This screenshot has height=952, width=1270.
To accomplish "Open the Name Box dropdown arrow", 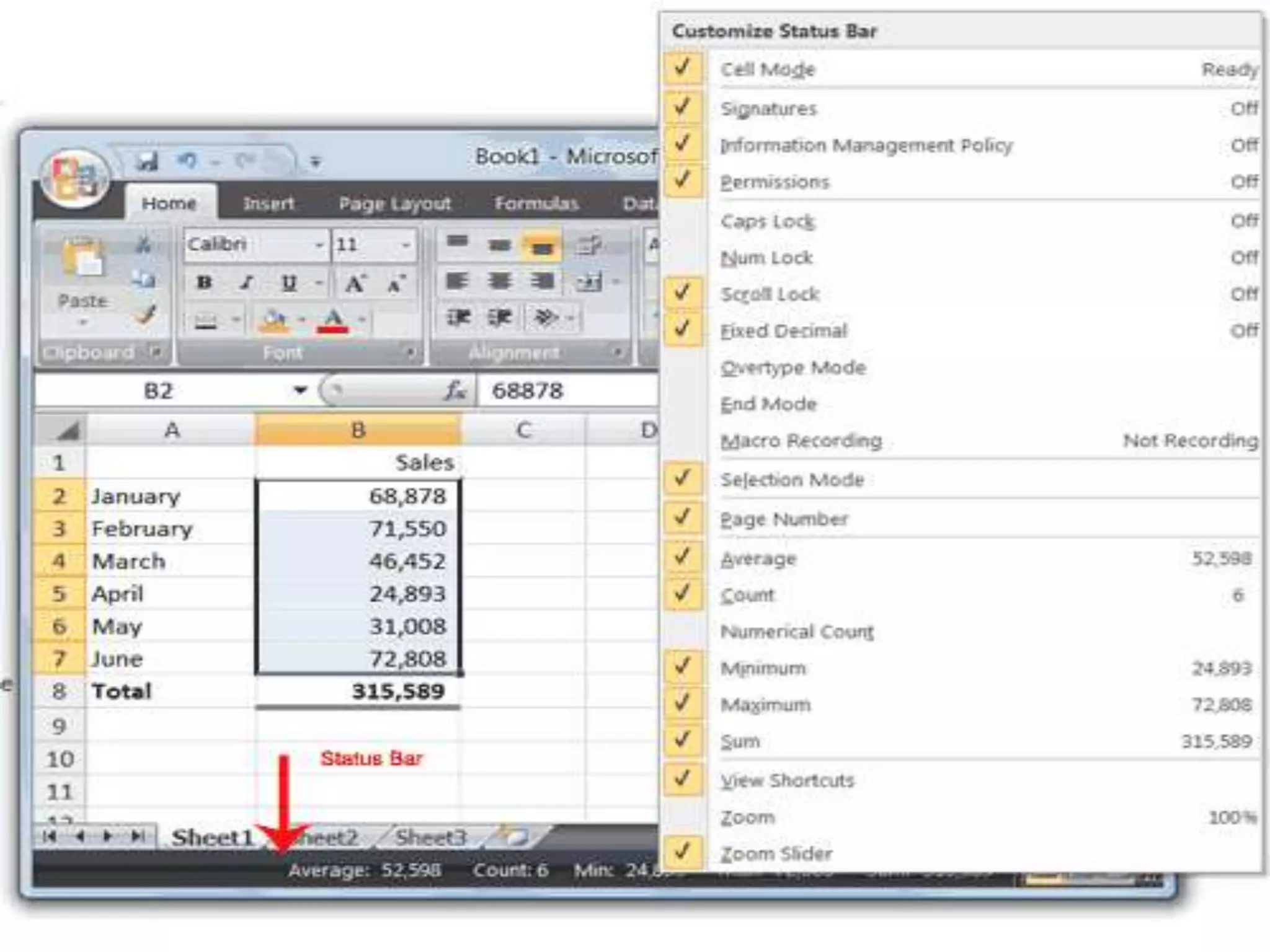I will (300, 390).
